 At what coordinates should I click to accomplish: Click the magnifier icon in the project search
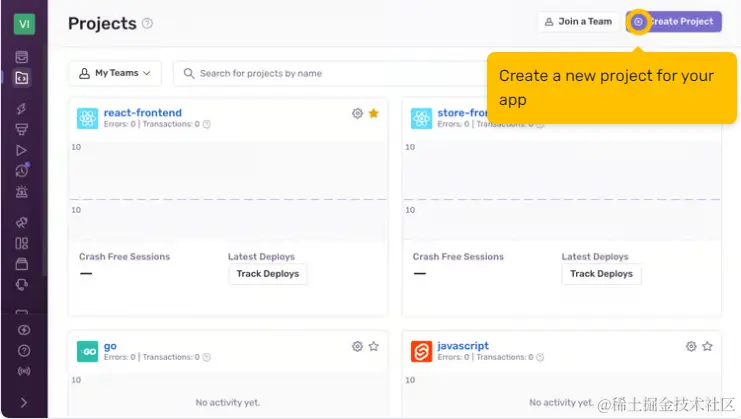pyautogui.click(x=189, y=73)
